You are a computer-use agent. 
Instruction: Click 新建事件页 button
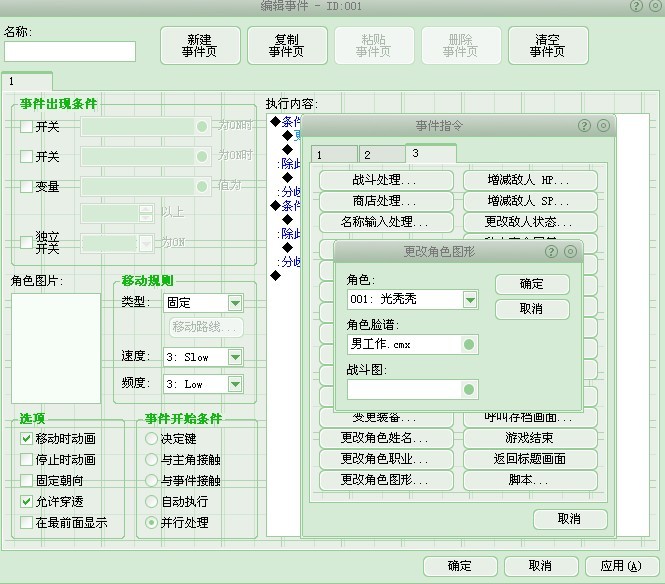click(200, 45)
